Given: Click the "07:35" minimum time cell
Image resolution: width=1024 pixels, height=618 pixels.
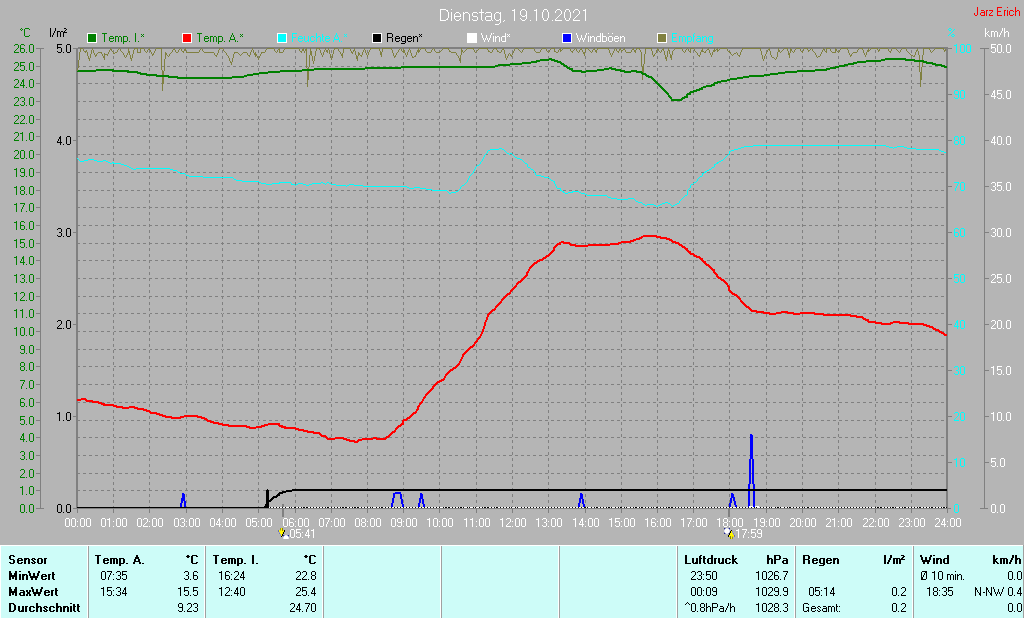Looking at the screenshot, I should 114,576.
